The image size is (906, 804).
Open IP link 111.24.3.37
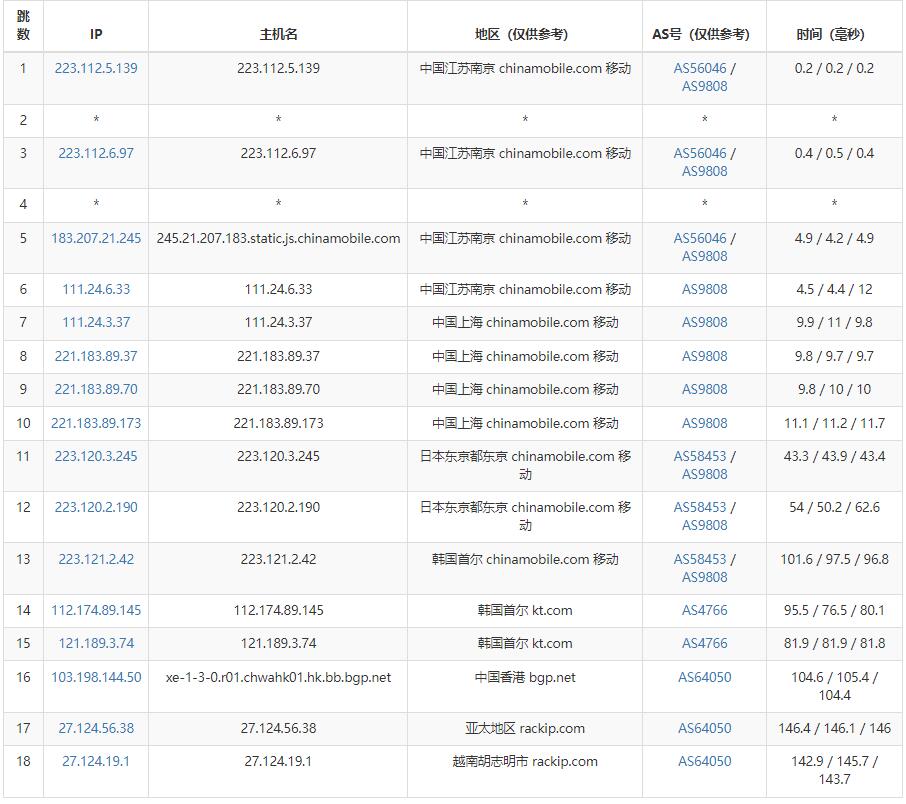[96, 322]
